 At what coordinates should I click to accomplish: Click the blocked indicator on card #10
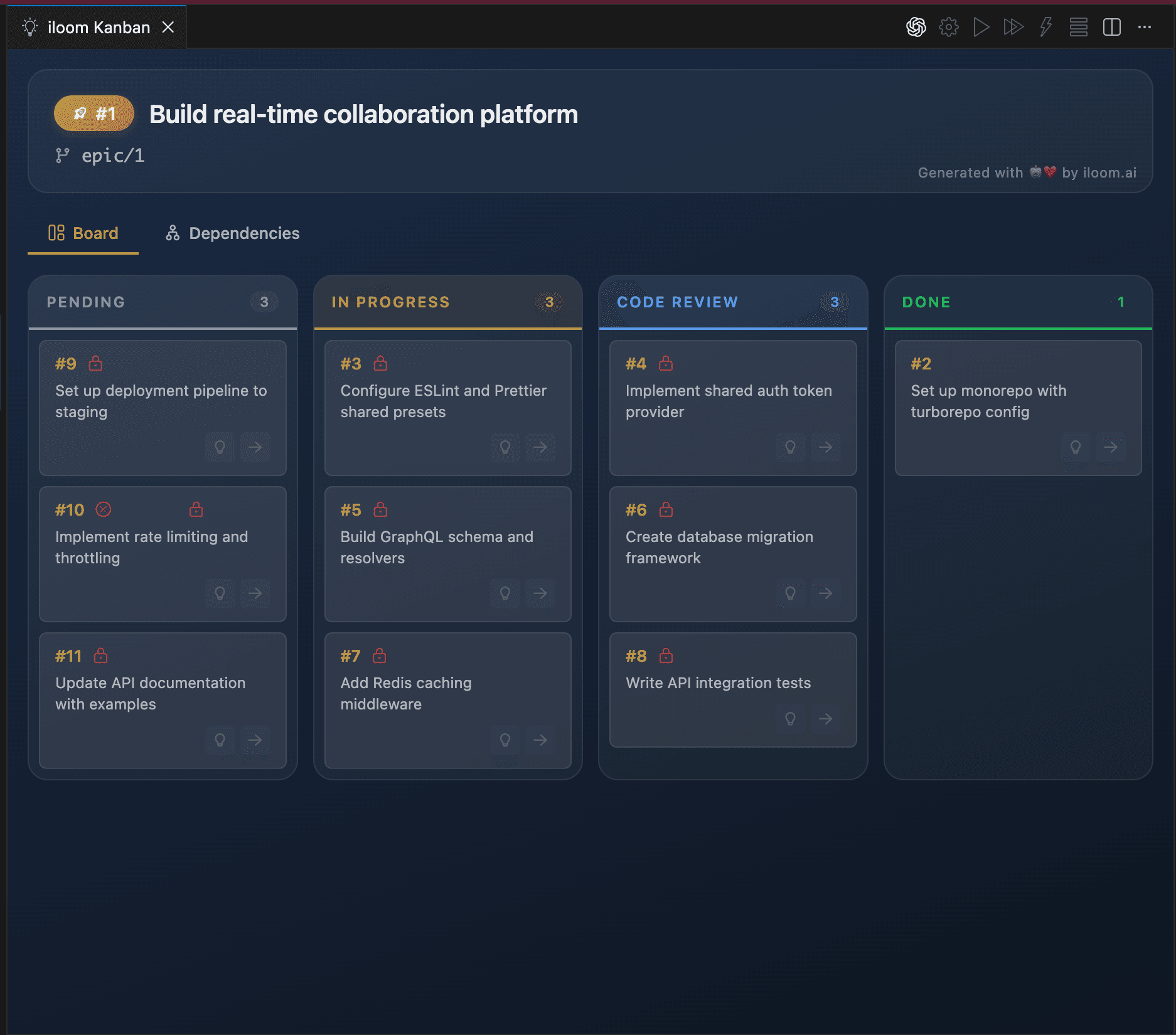104,509
